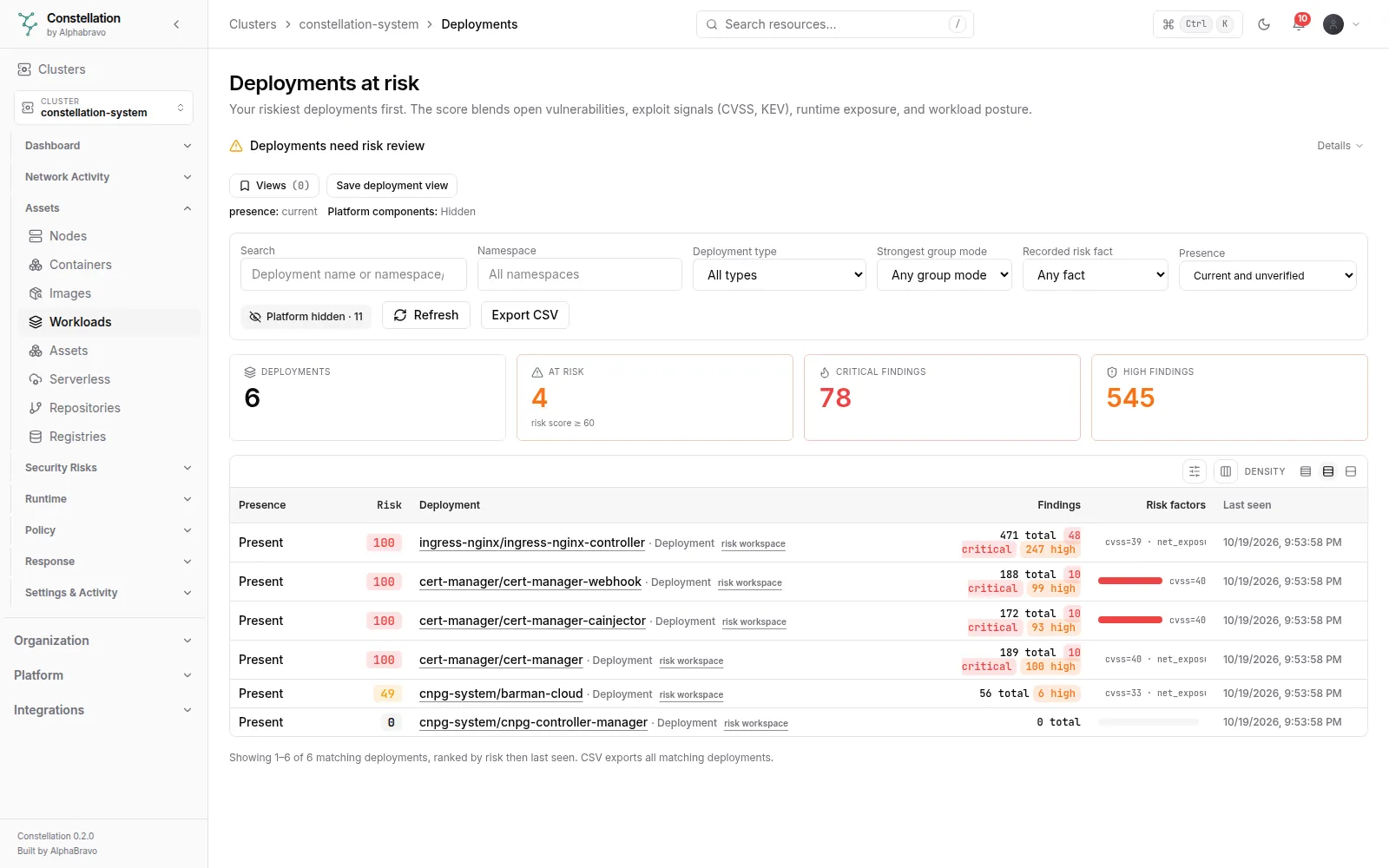This screenshot has width=1389, height=868.
Task: Open the column chooser icon beside Density
Action: (1226, 471)
